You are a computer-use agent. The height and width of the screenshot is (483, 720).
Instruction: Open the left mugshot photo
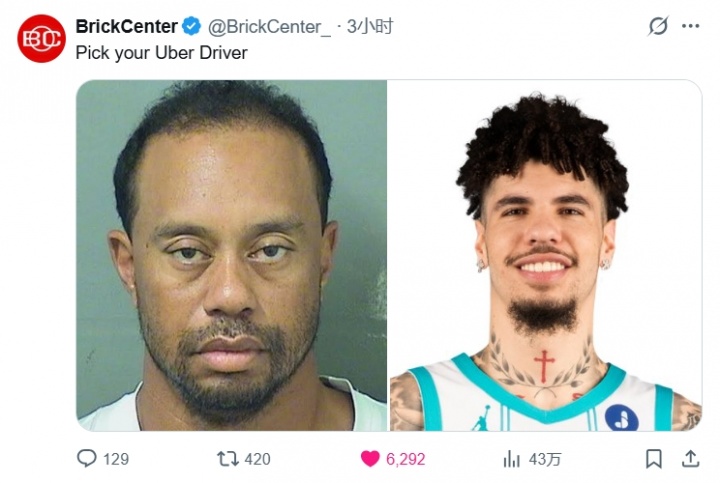(231, 255)
